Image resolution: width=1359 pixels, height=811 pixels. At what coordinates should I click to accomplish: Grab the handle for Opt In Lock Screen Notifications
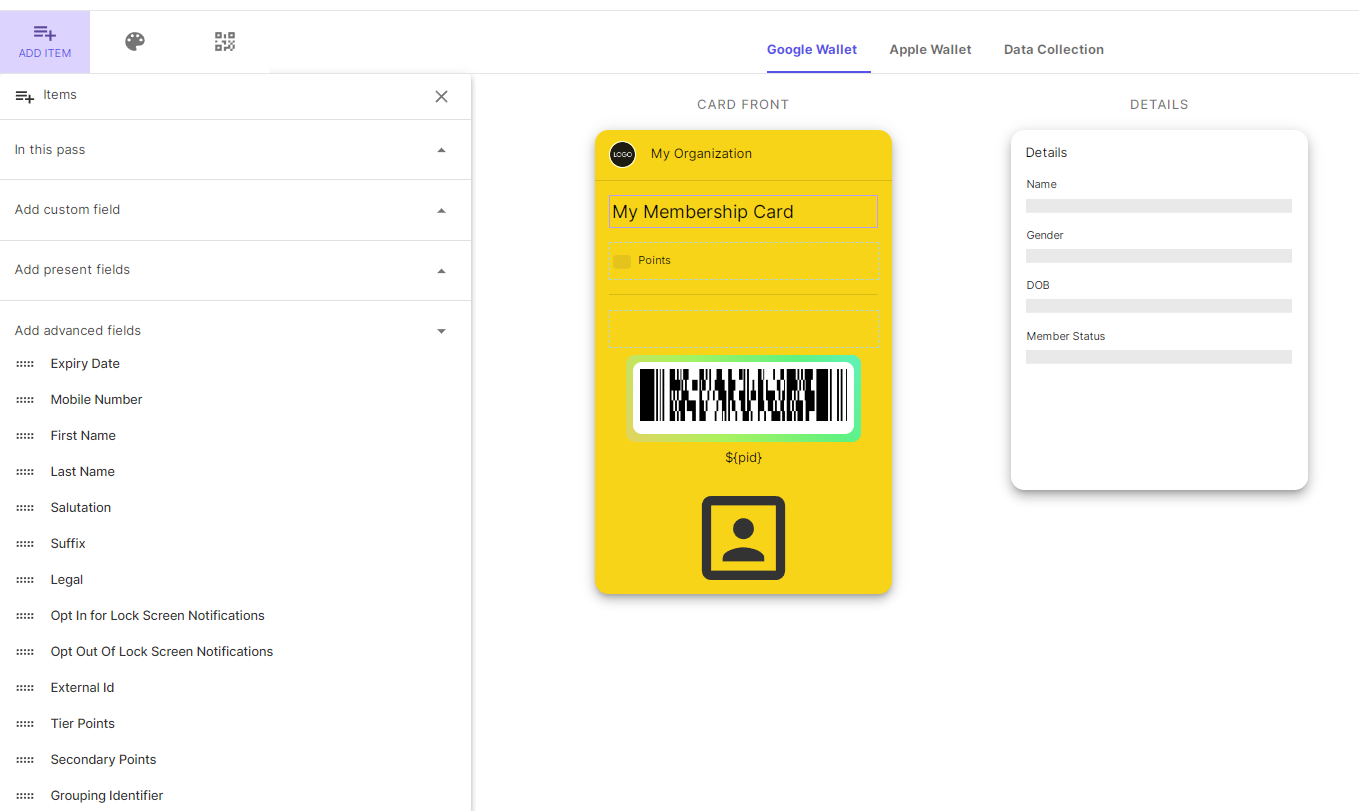25,616
